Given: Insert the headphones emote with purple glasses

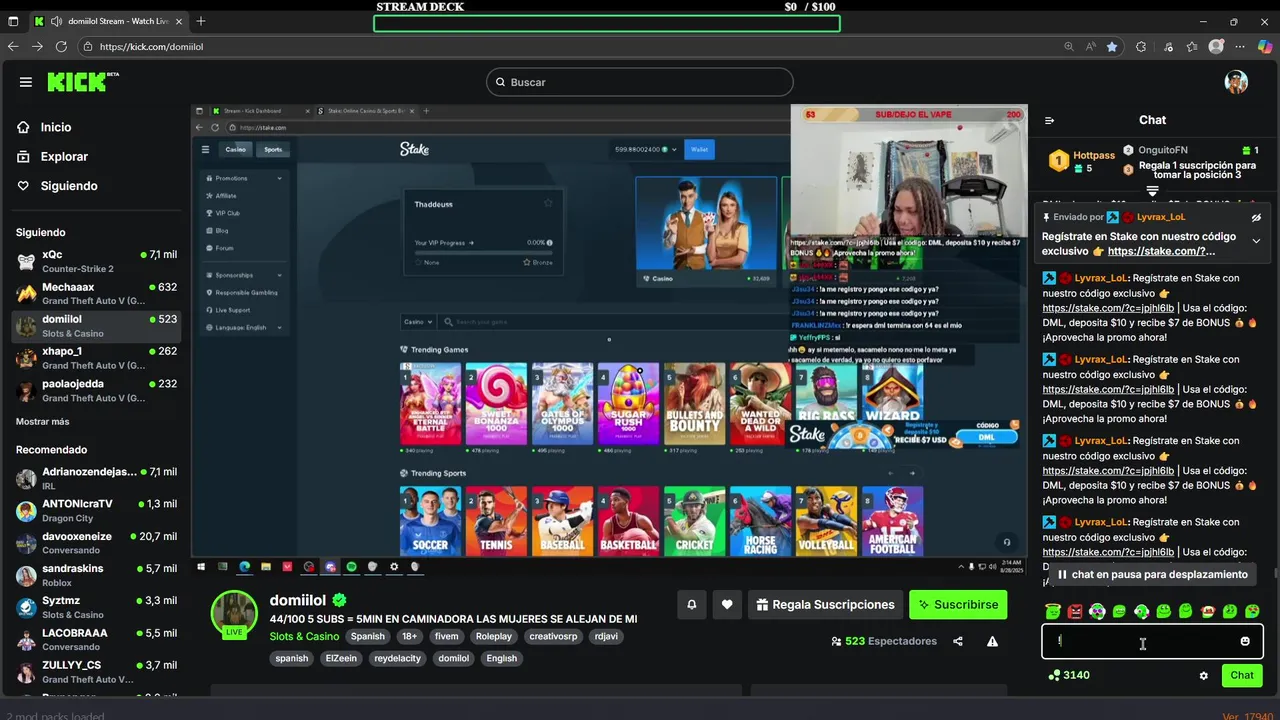Looking at the screenshot, I should 1097,611.
